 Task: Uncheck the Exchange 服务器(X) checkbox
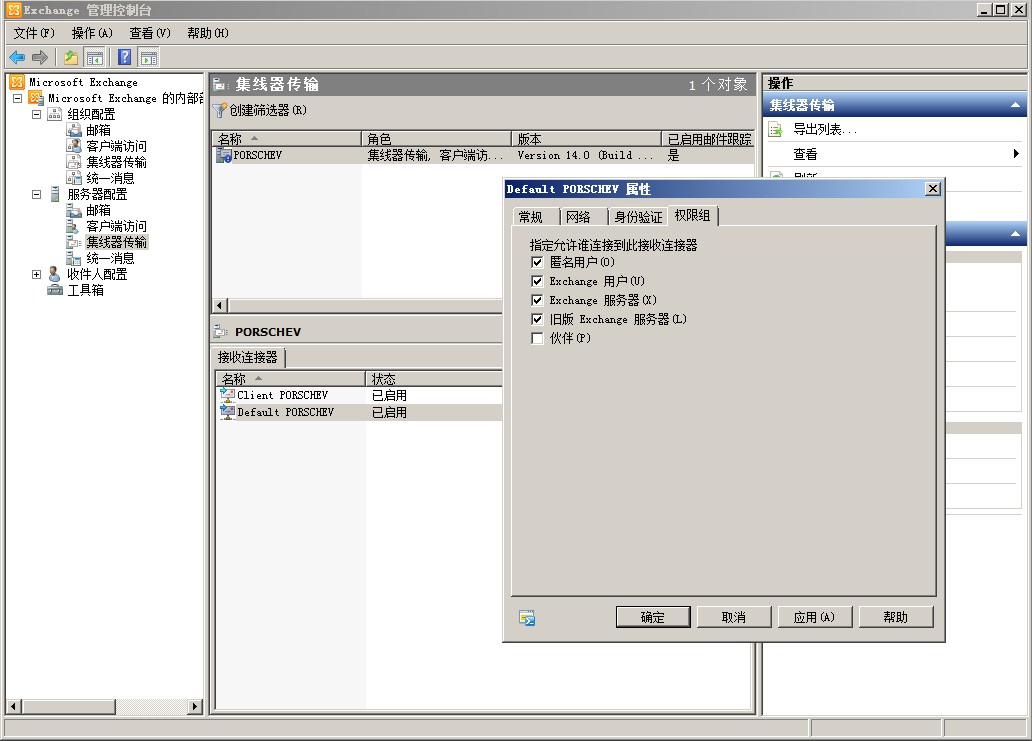pyautogui.click(x=537, y=300)
